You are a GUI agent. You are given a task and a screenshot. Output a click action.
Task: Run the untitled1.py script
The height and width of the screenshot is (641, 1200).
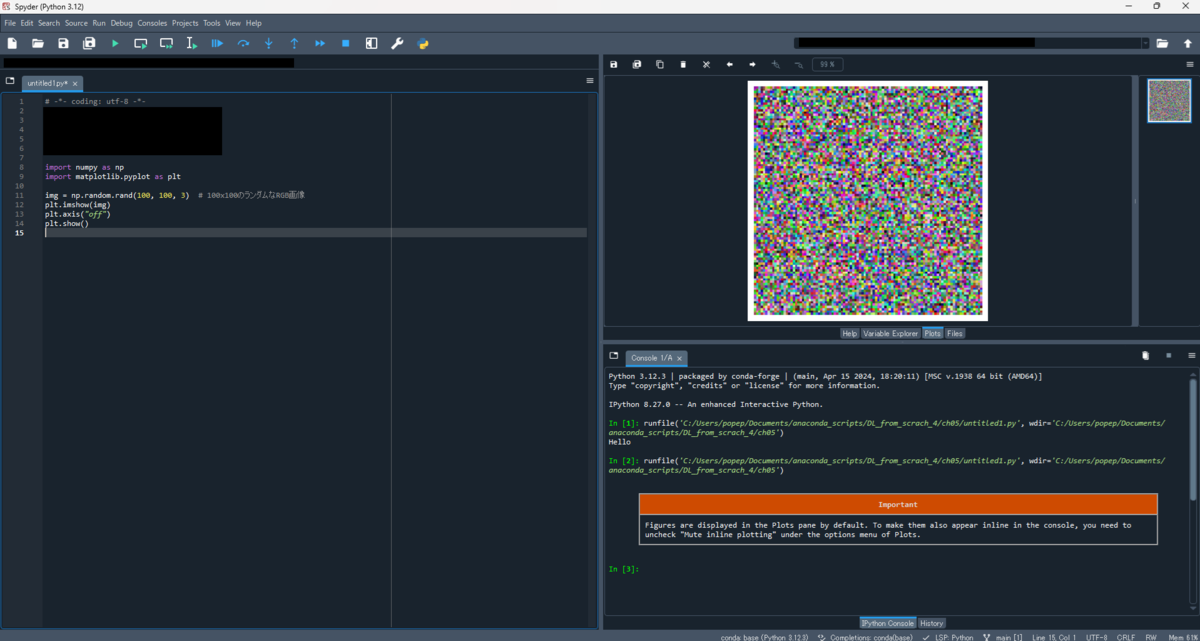[114, 43]
